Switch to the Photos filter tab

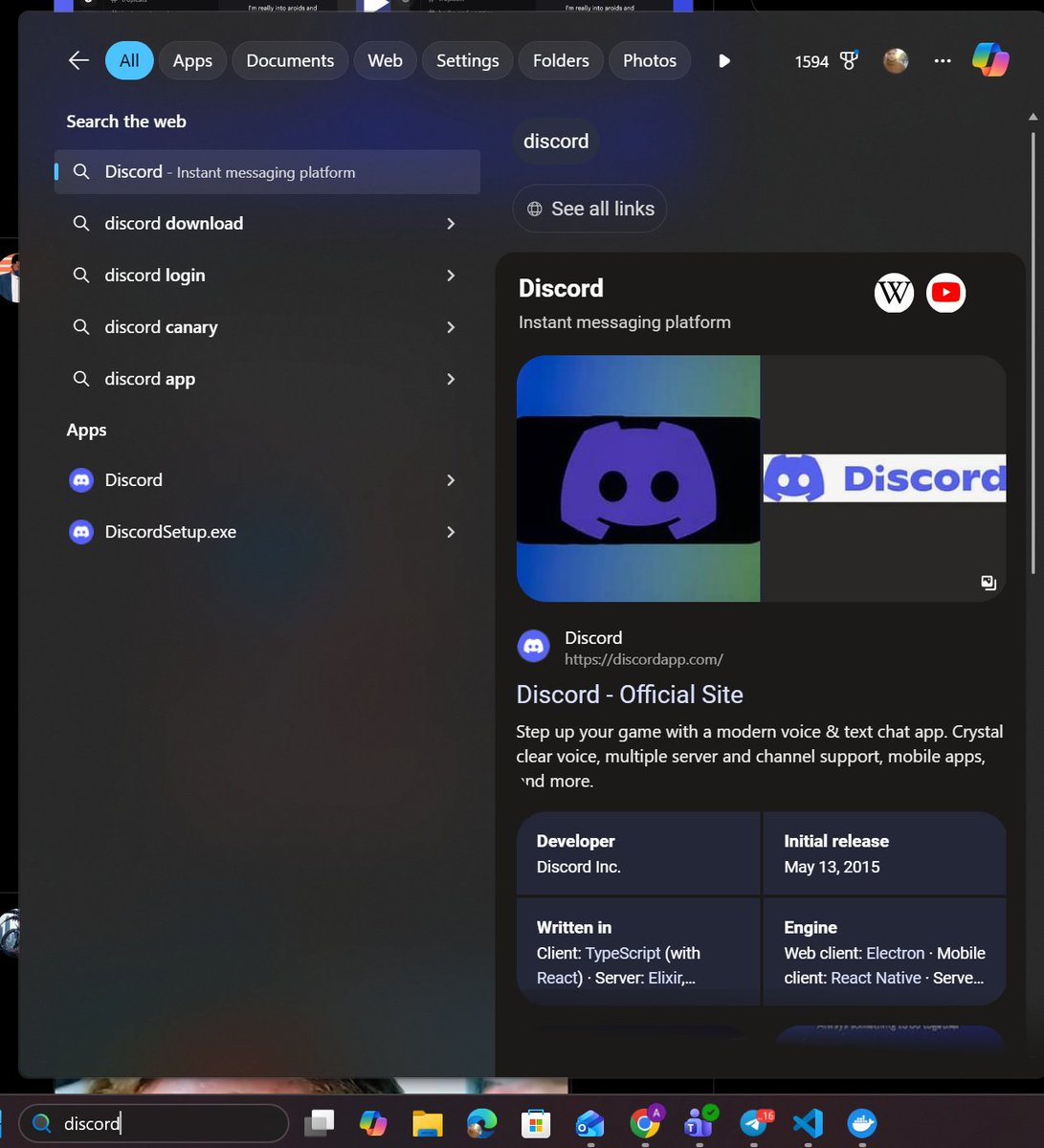click(x=650, y=60)
